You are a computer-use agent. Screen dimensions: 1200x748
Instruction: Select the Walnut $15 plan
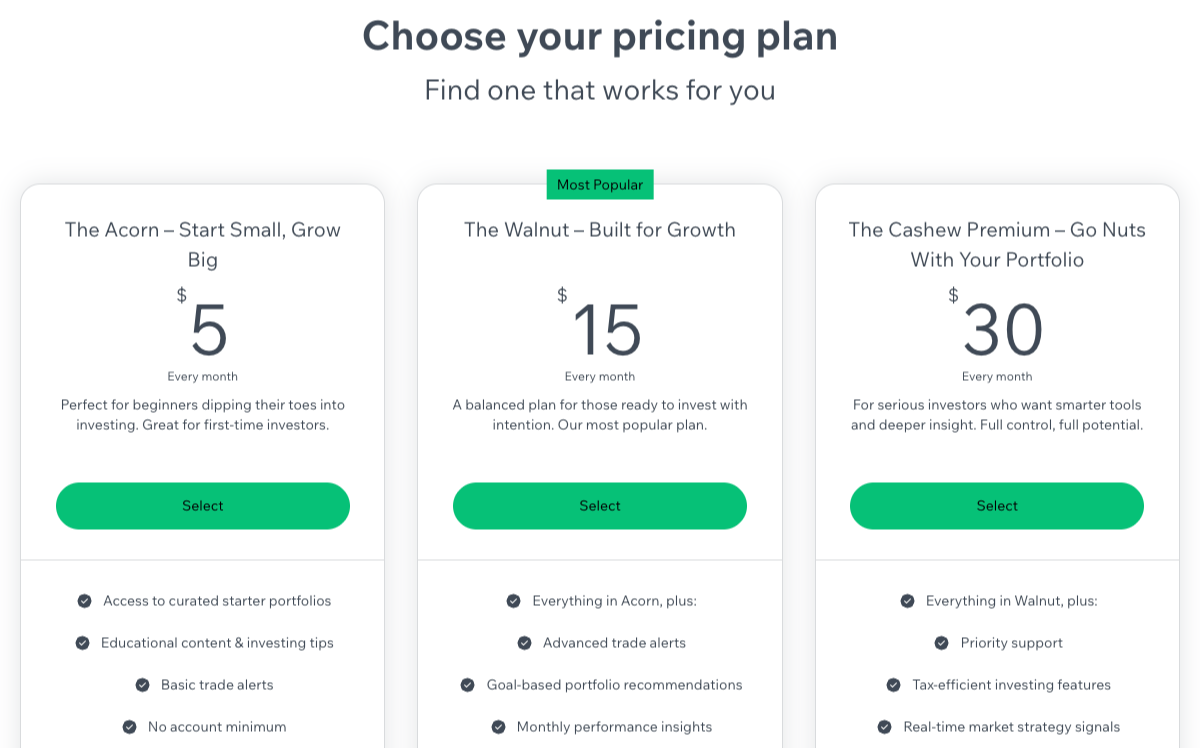coord(600,506)
